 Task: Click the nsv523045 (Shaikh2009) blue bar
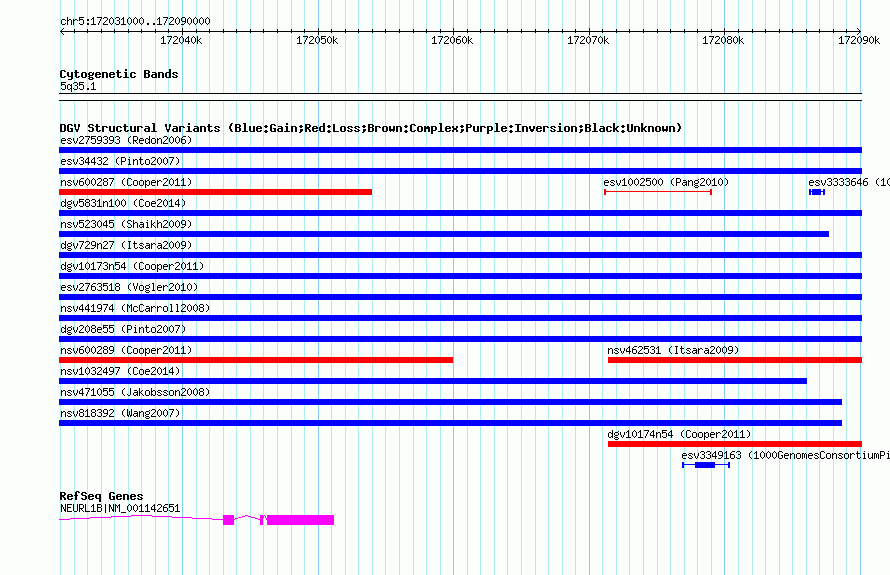coord(444,234)
